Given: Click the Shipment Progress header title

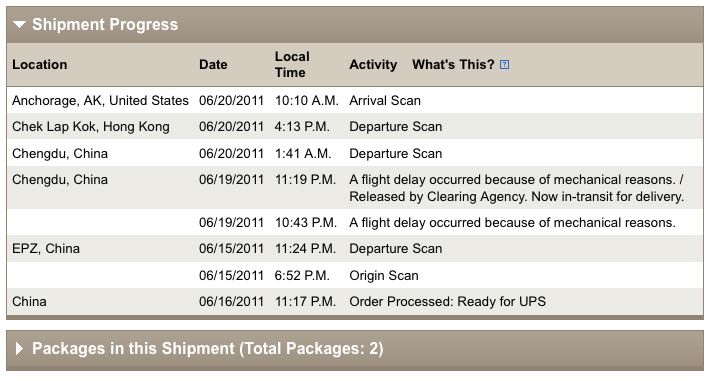Looking at the screenshot, I should coord(105,24).
